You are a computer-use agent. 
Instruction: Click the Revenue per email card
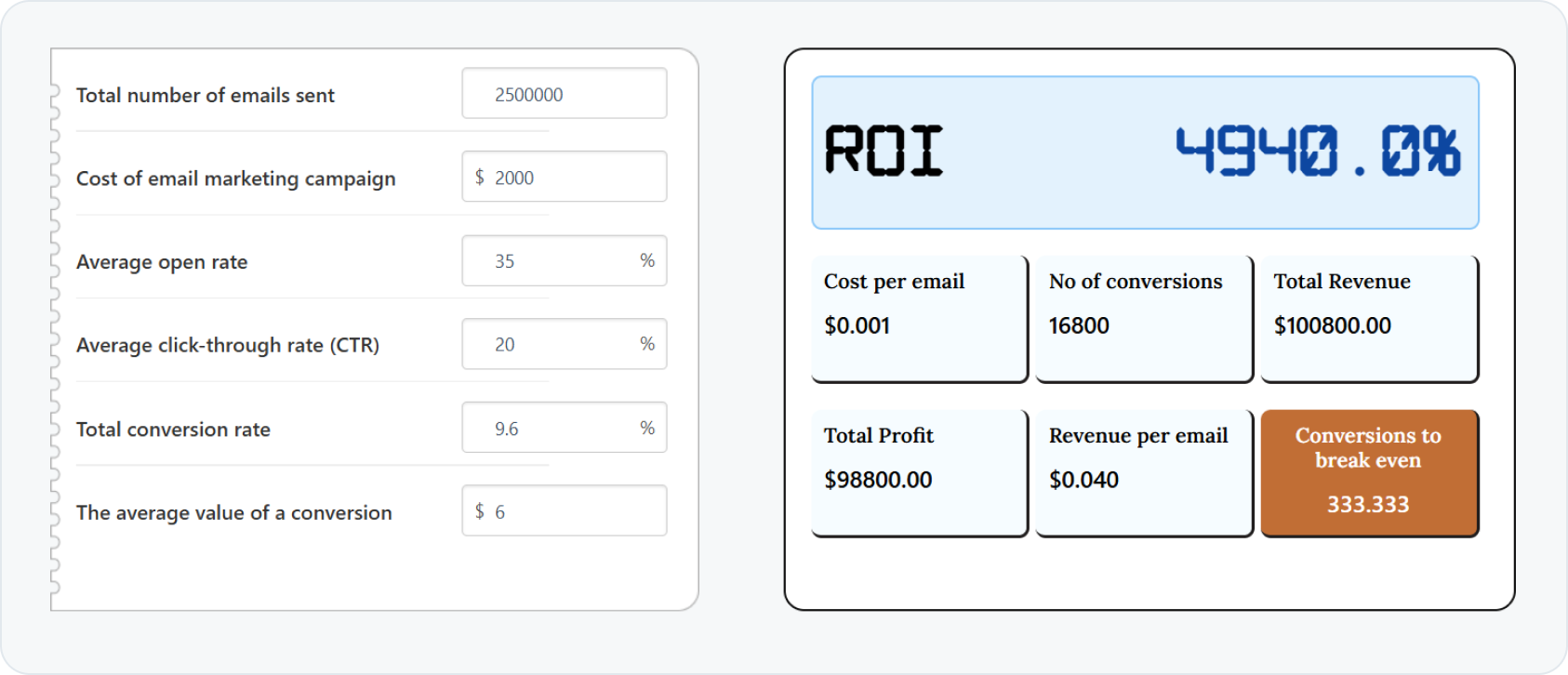1144,473
